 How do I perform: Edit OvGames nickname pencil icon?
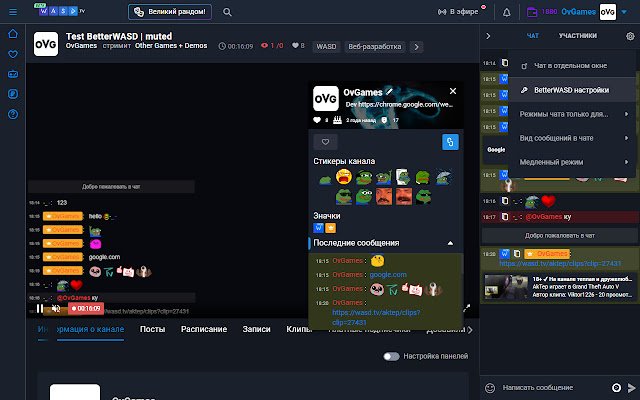pyautogui.click(x=389, y=91)
